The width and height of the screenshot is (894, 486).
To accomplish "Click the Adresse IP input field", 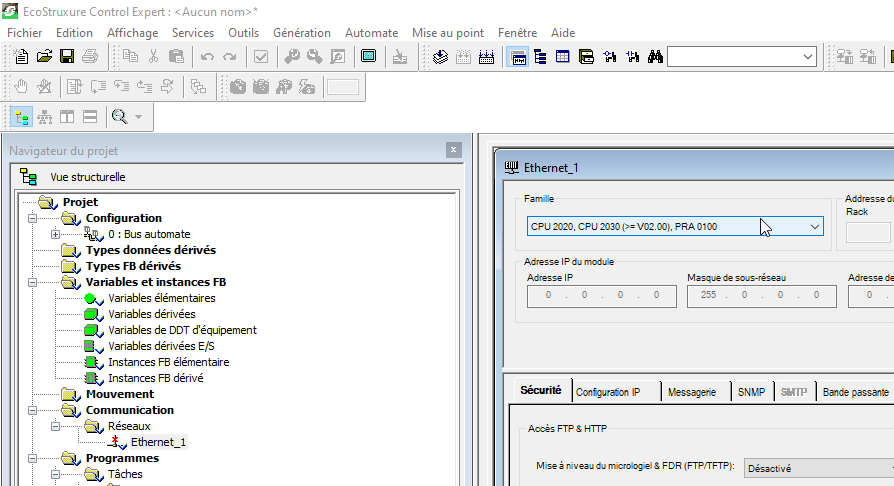I will tap(595, 296).
